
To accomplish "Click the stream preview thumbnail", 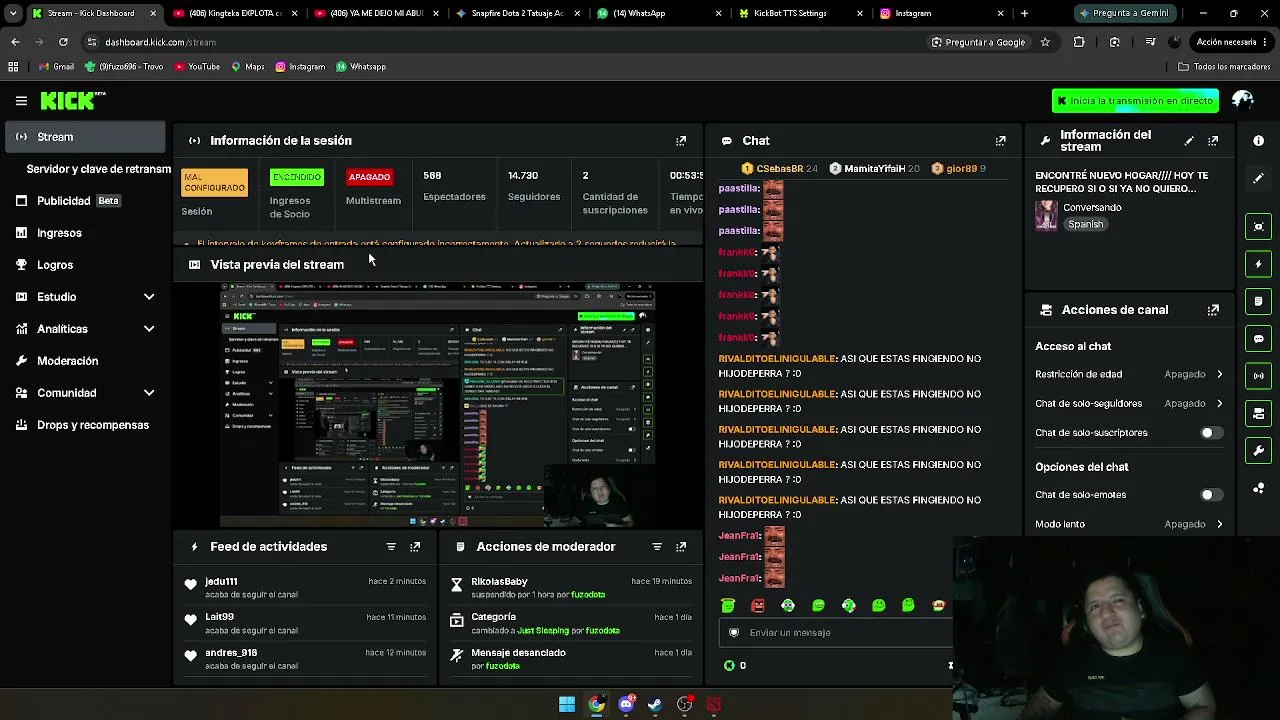I will (437, 405).
